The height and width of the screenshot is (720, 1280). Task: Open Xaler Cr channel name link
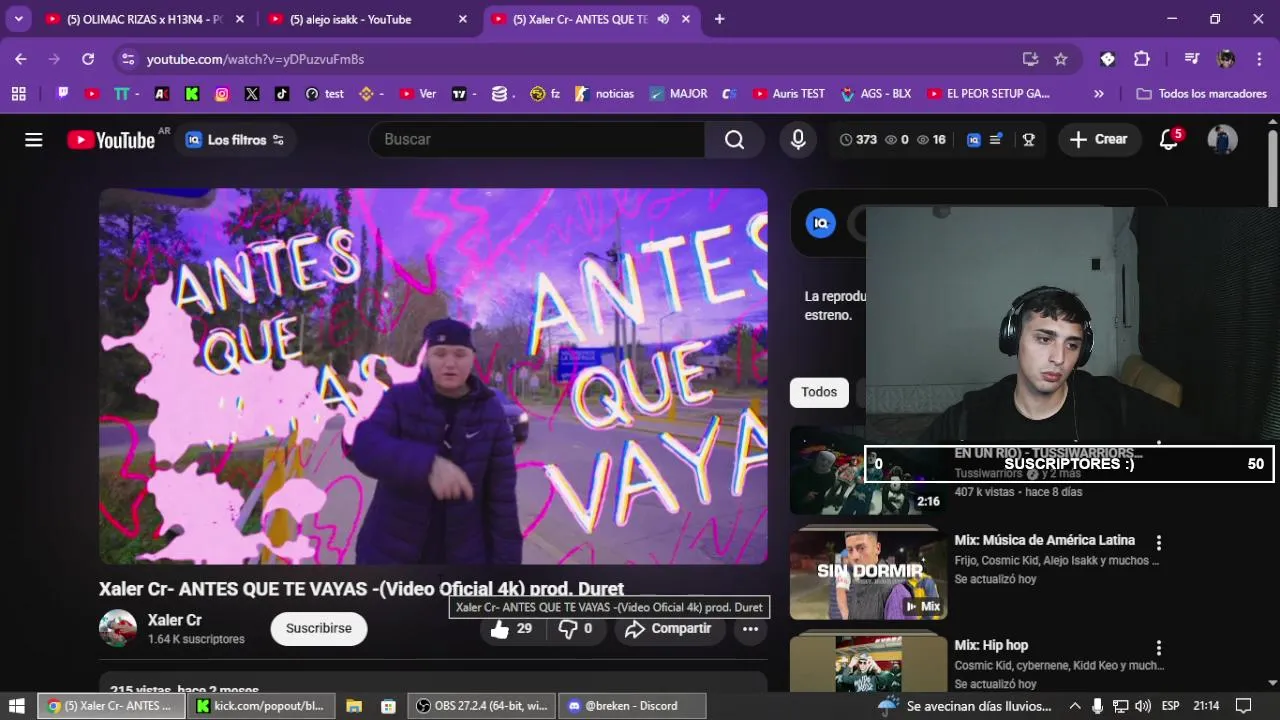pyautogui.click(x=175, y=620)
